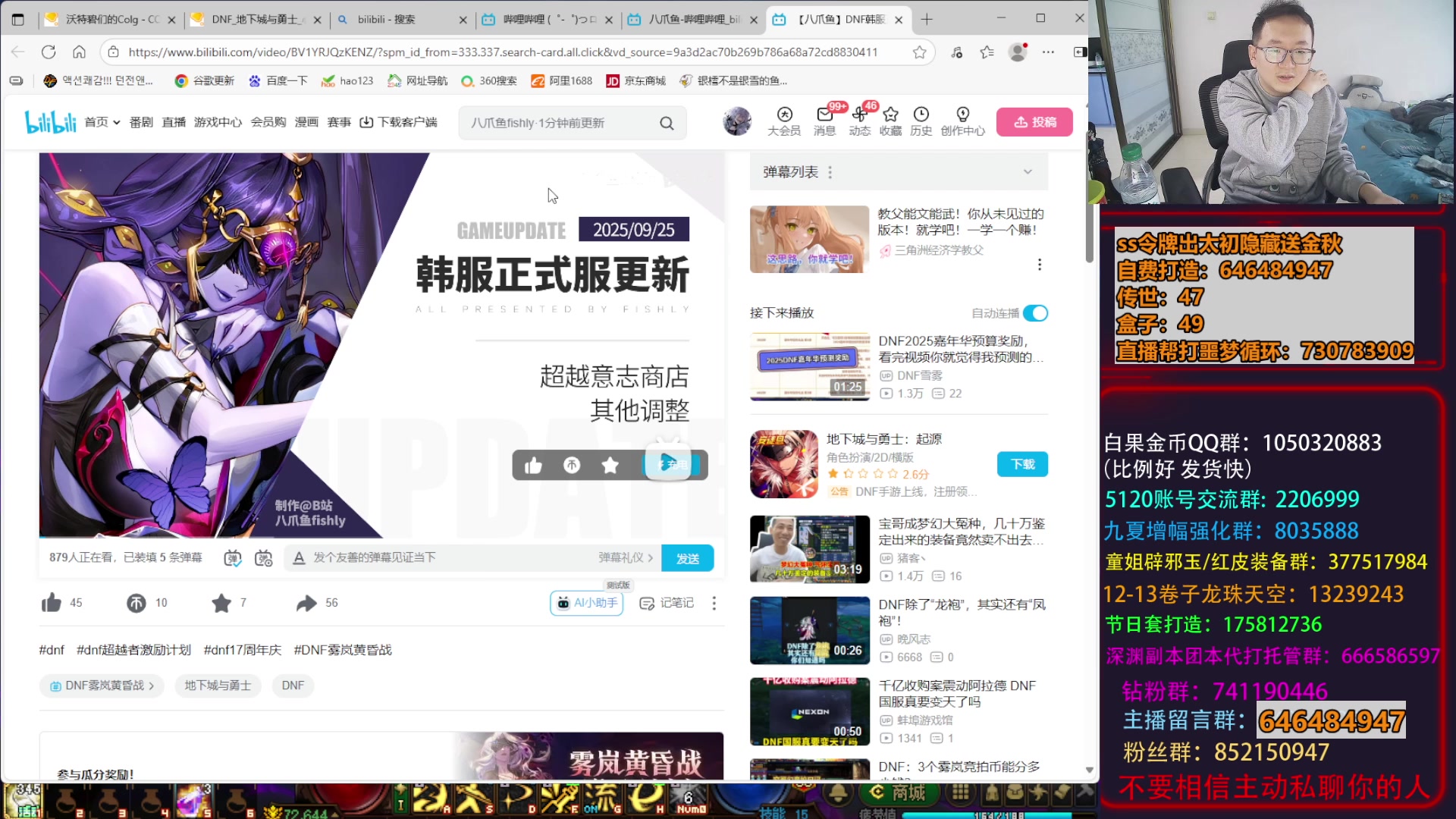Open 首页 dropdown arrow

coord(116,122)
